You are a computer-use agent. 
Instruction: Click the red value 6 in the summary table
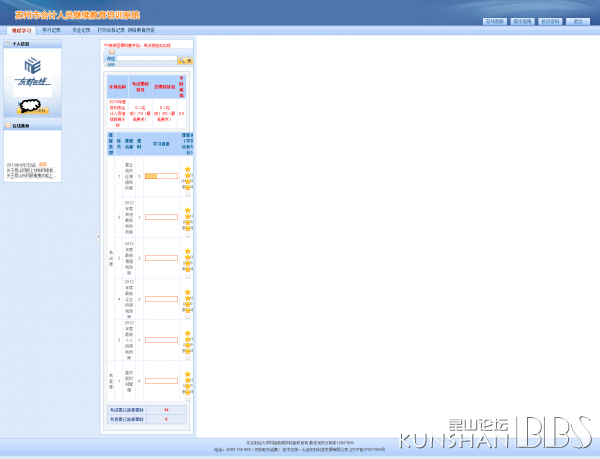click(x=166, y=419)
